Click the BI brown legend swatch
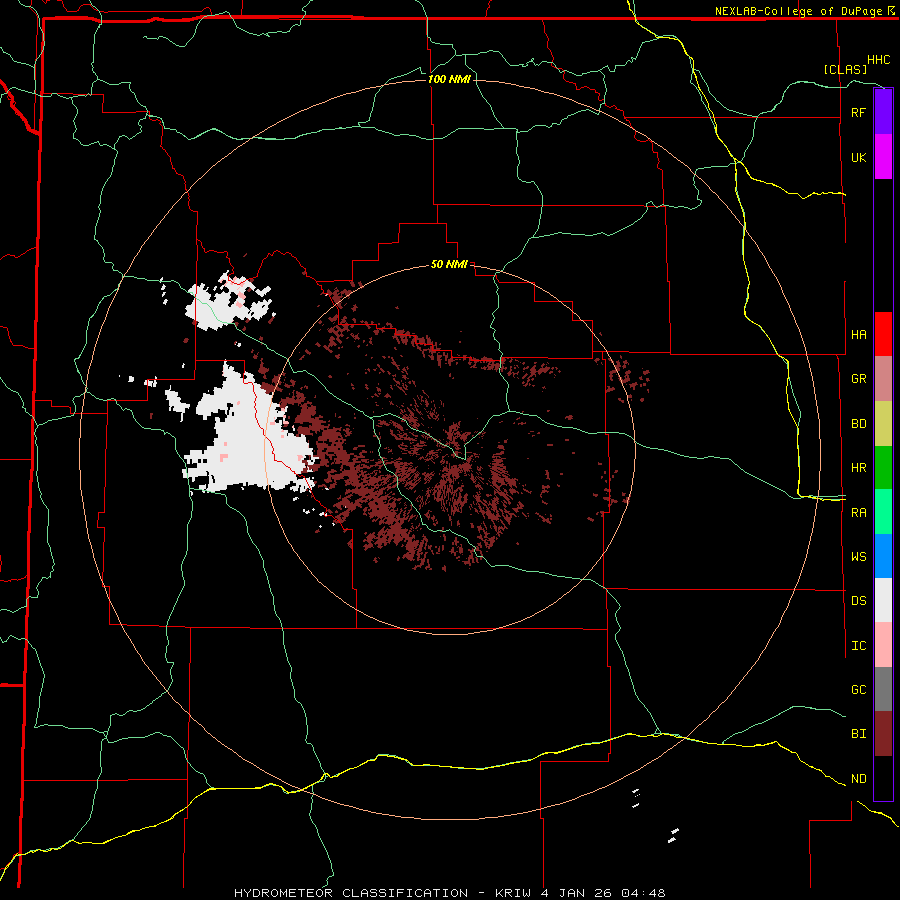Image resolution: width=900 pixels, height=900 pixels. point(883,734)
